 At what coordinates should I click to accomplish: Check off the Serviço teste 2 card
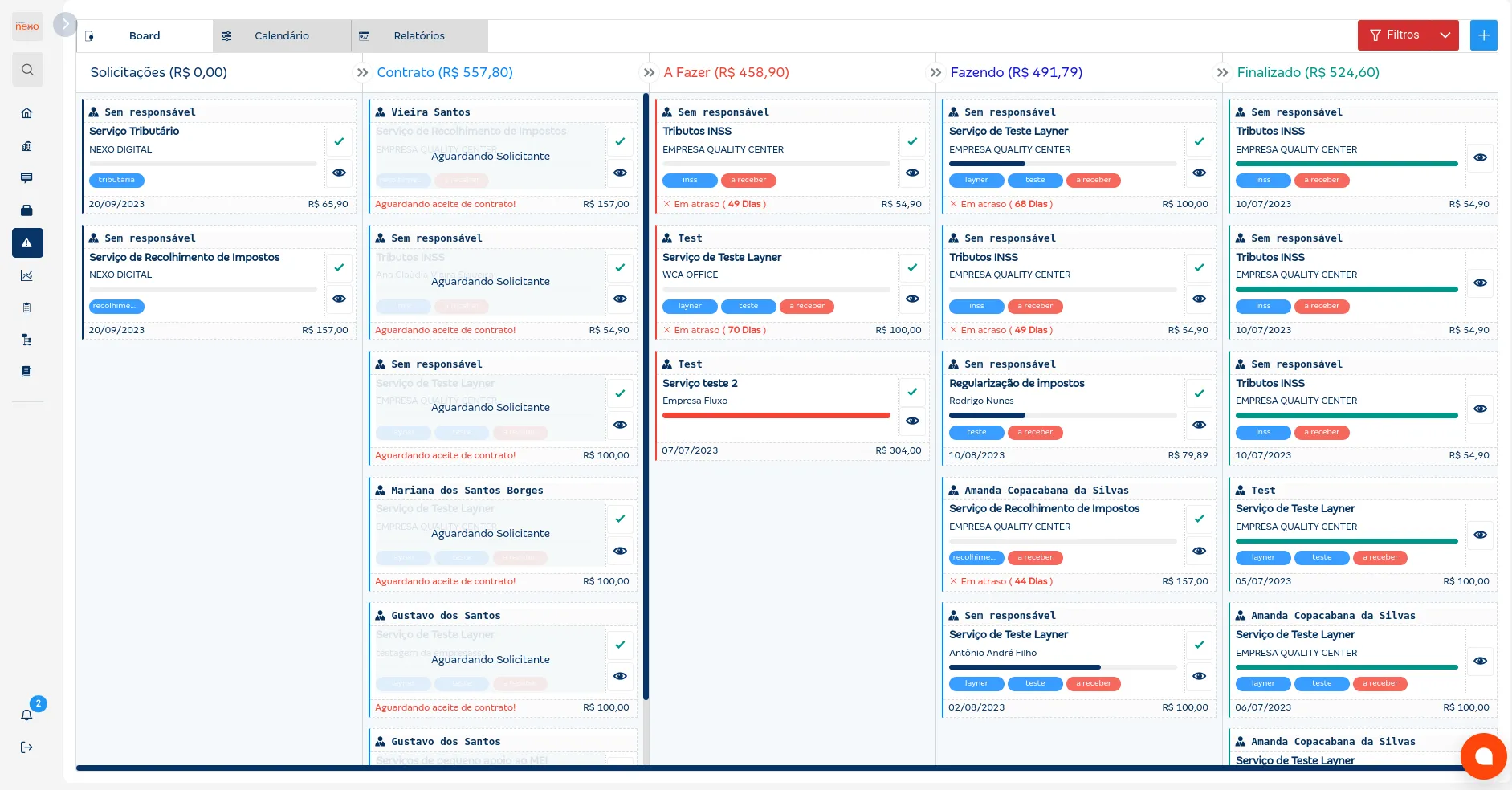pos(912,392)
